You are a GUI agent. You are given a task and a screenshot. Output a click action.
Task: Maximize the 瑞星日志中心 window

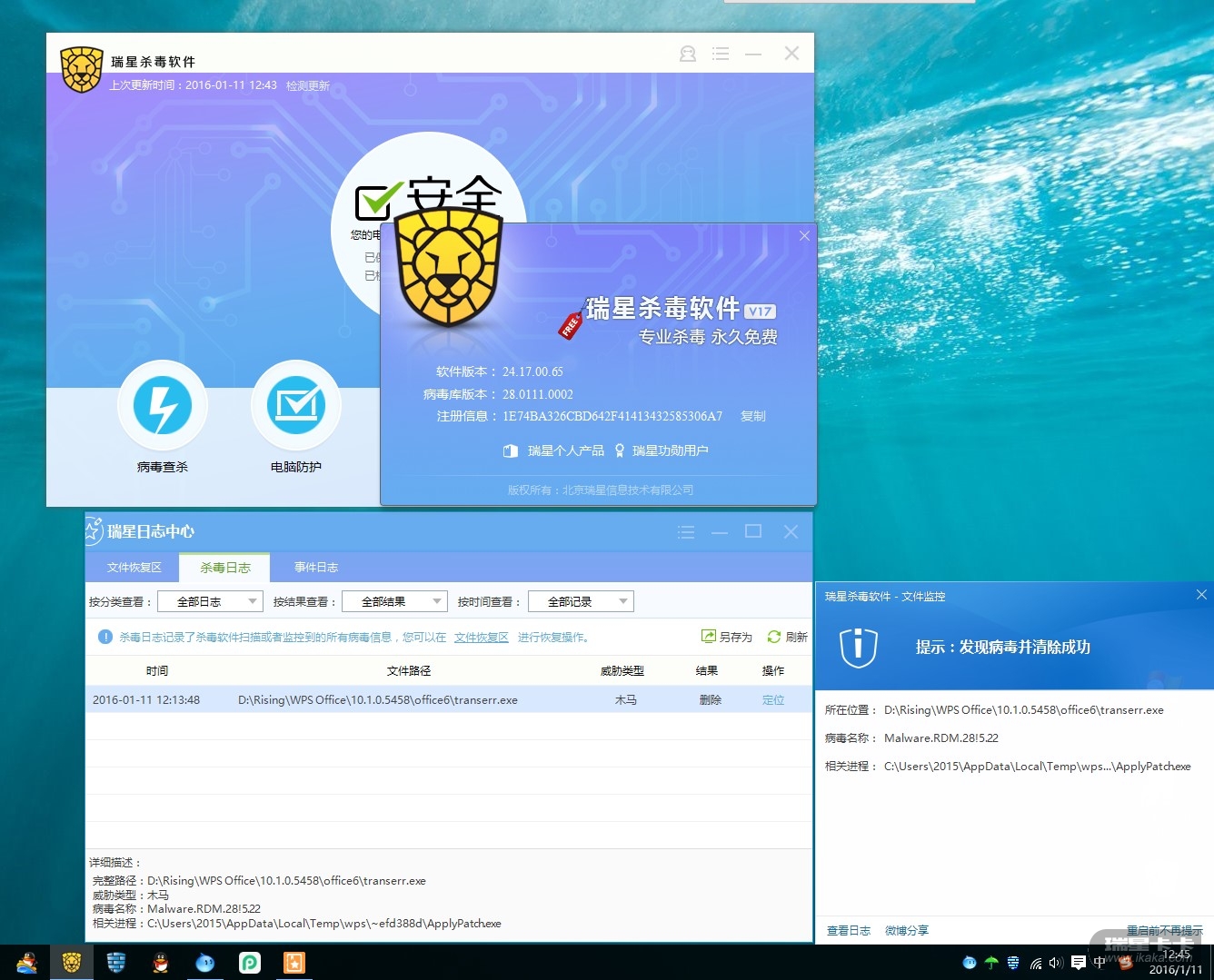(753, 531)
